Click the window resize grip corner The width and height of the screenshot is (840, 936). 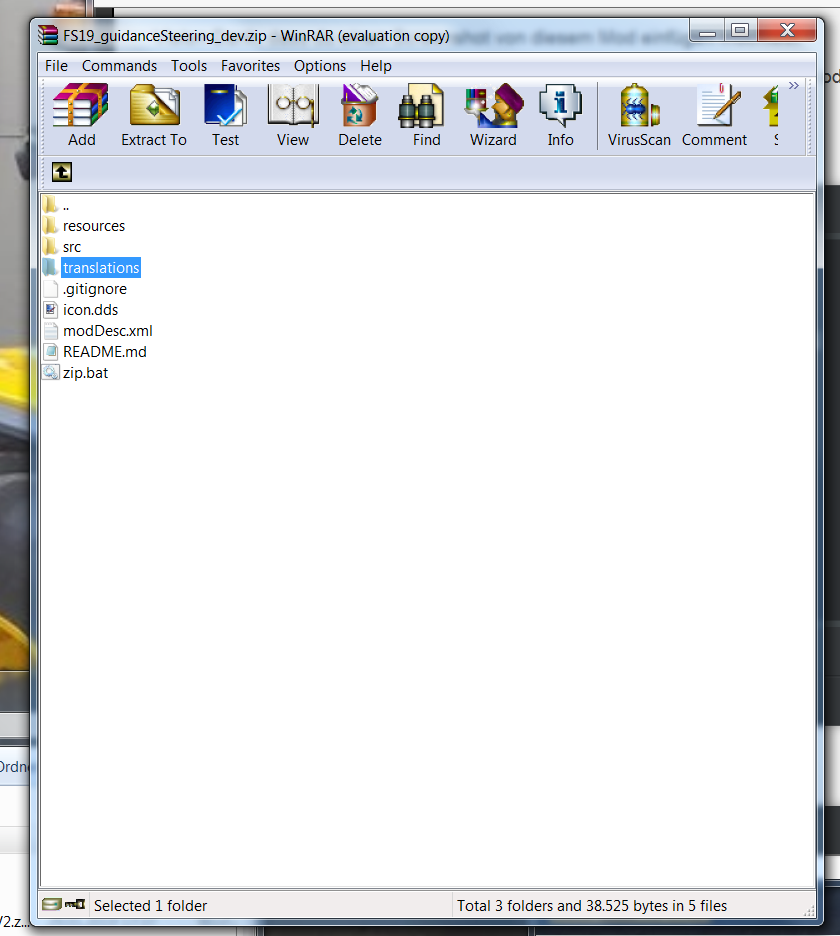809,911
